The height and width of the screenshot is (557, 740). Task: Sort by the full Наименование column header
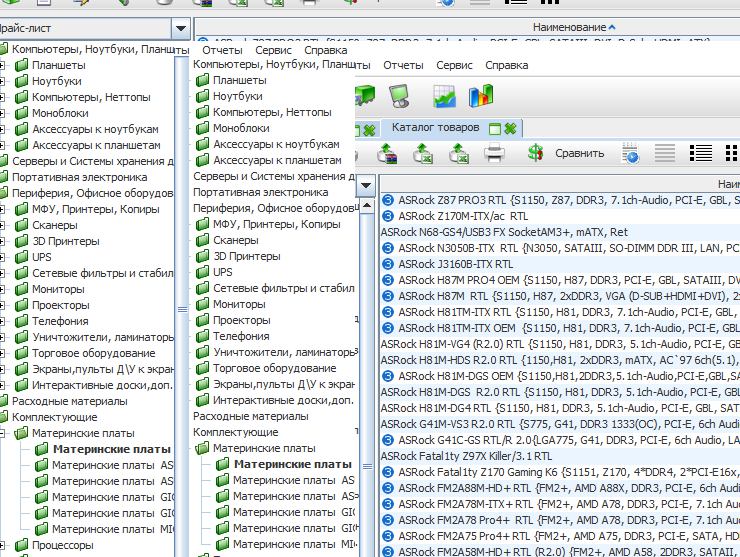pyautogui.click(x=574, y=27)
